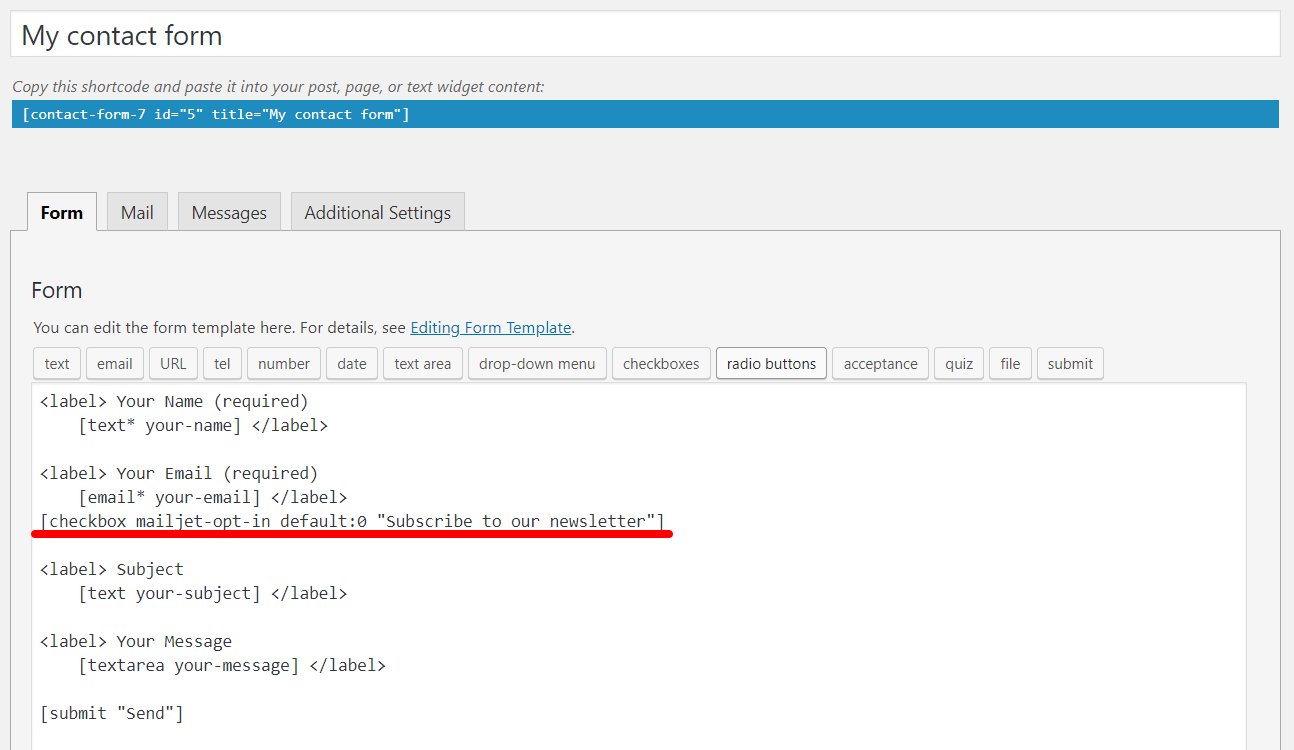Switch to the Mail tab

(x=137, y=212)
